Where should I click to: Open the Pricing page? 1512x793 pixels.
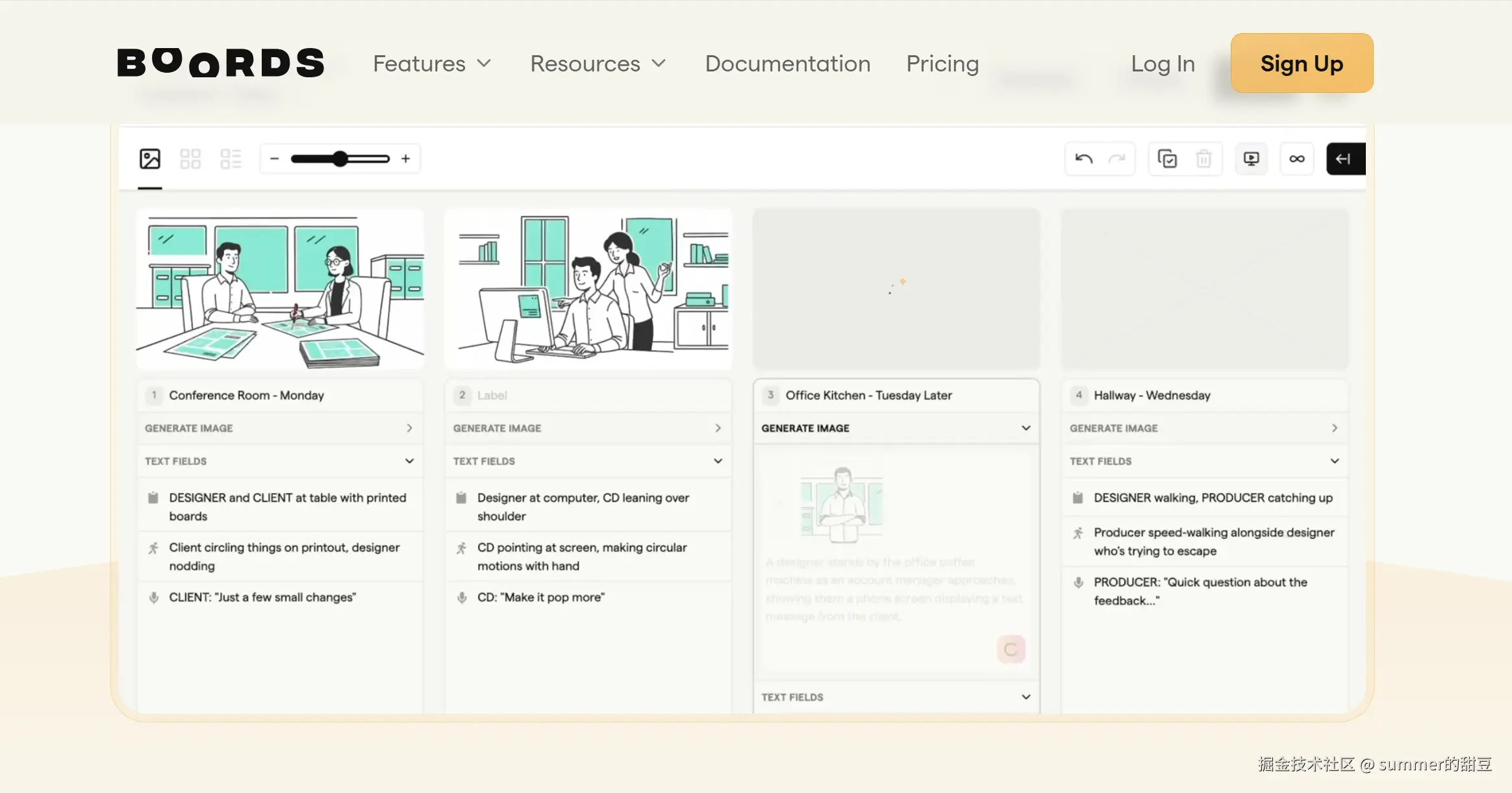[x=942, y=64]
